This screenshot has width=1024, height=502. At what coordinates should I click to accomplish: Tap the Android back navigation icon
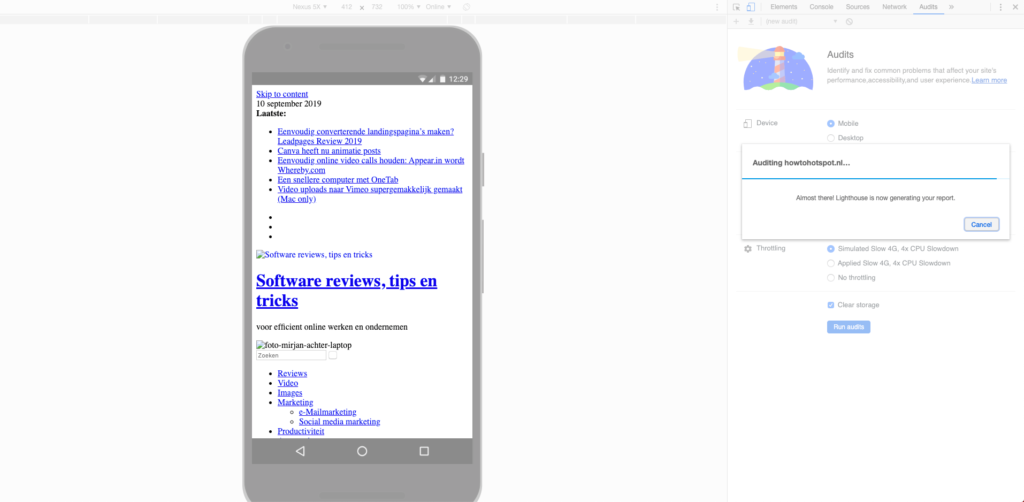(300, 451)
